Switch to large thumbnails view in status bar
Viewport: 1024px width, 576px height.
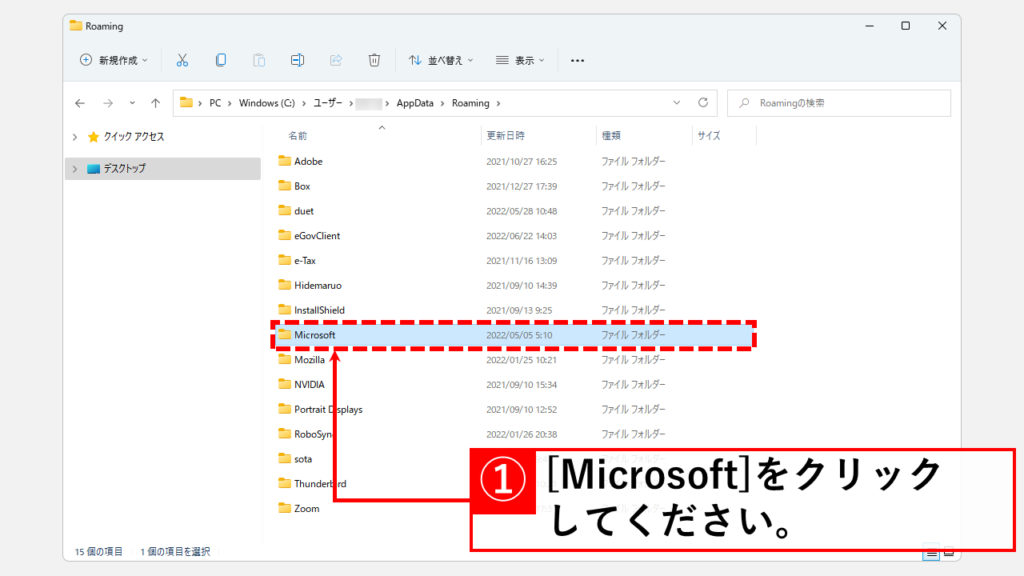[949, 551]
